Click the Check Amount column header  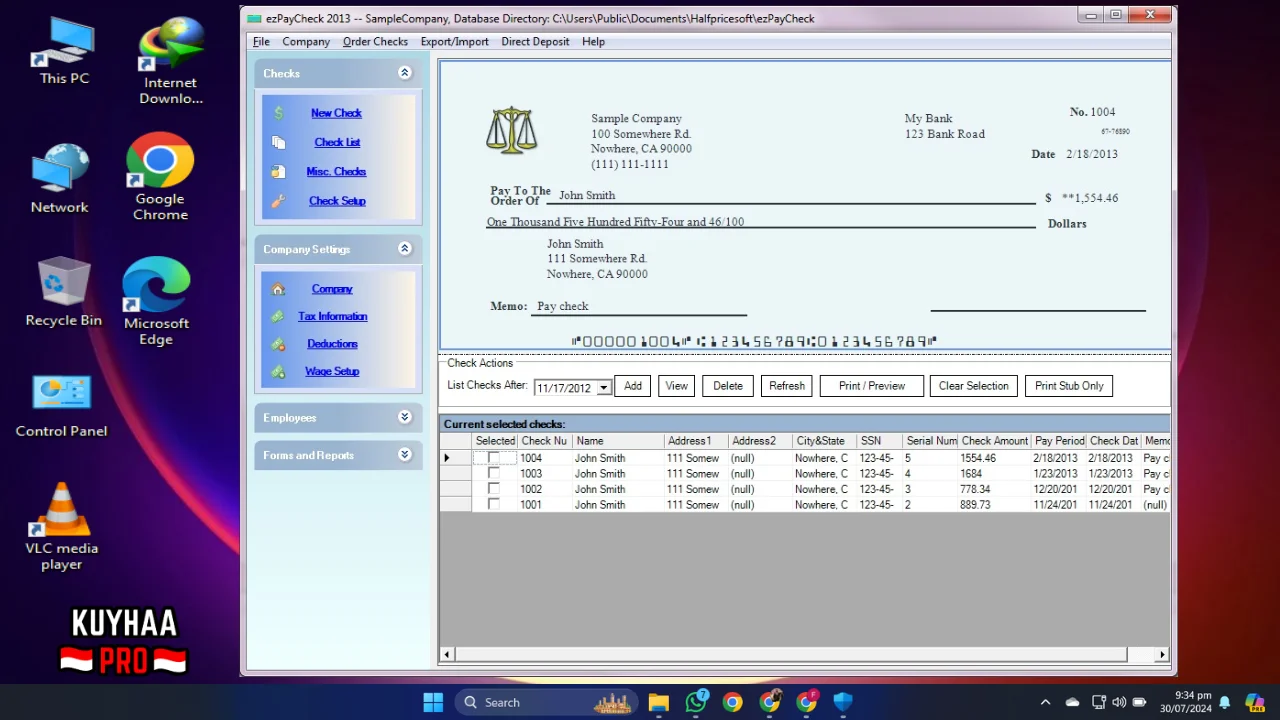(995, 441)
